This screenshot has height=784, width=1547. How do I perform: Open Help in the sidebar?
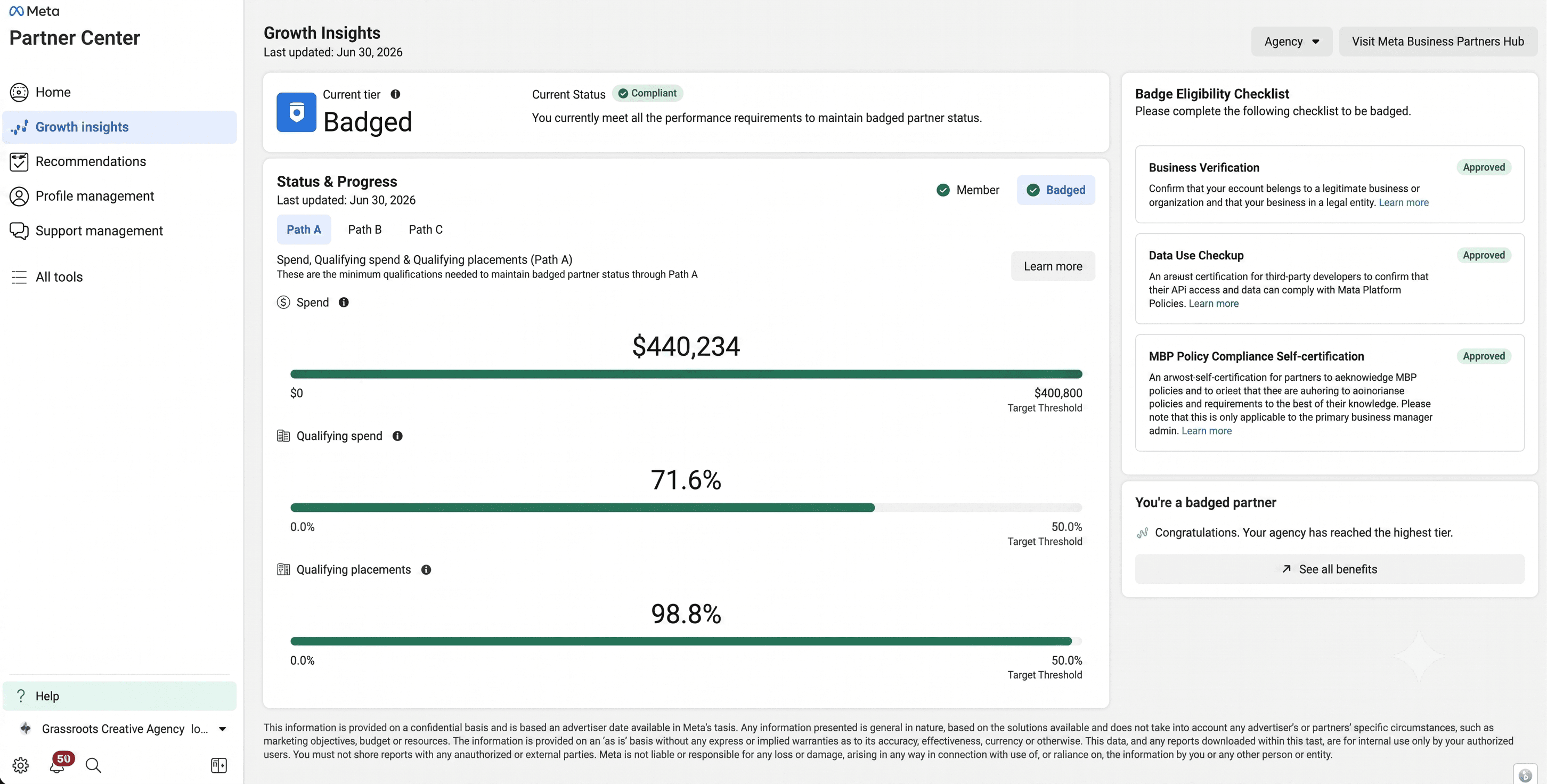[x=119, y=696]
